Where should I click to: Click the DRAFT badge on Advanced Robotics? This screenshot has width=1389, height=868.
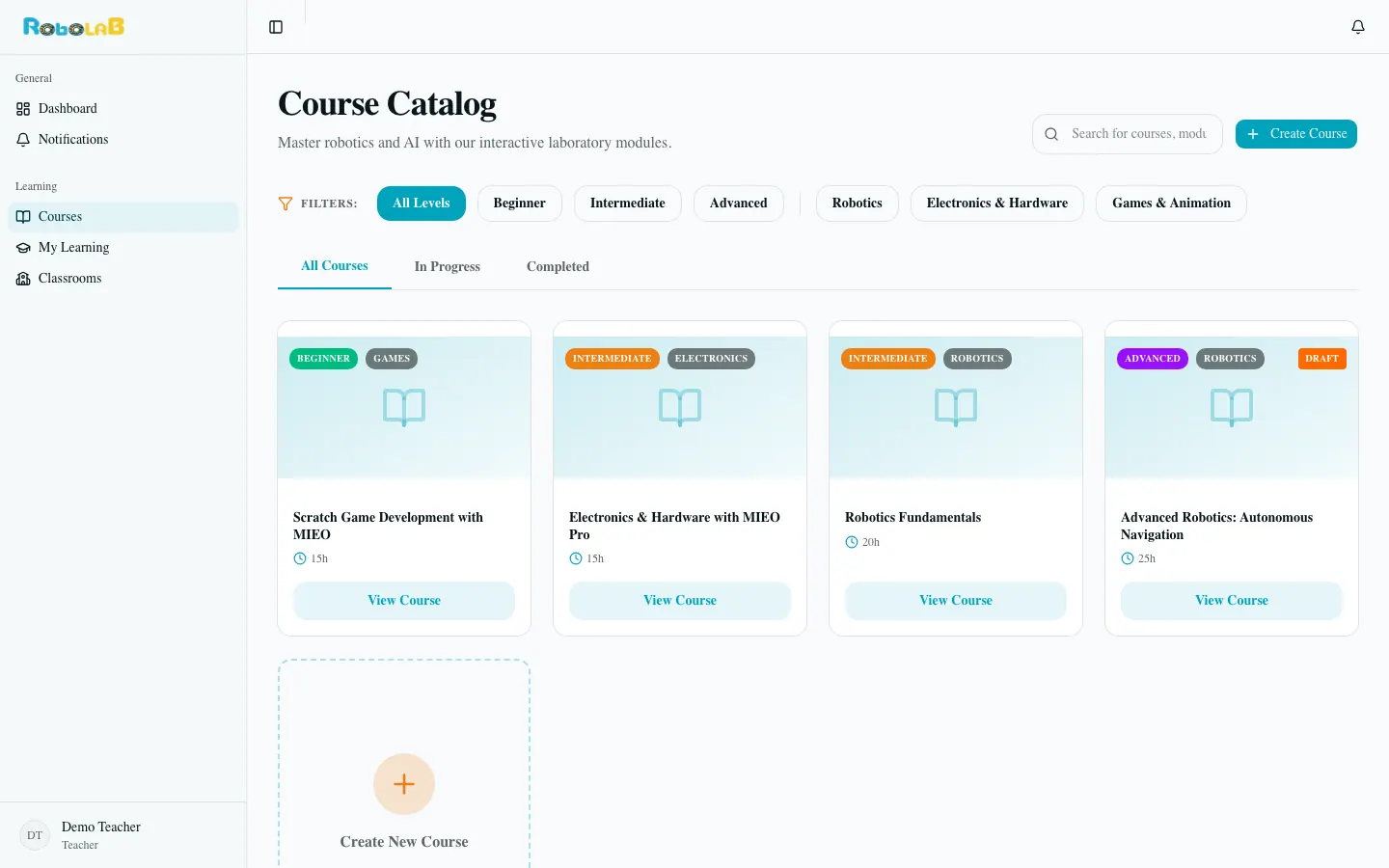(x=1321, y=359)
